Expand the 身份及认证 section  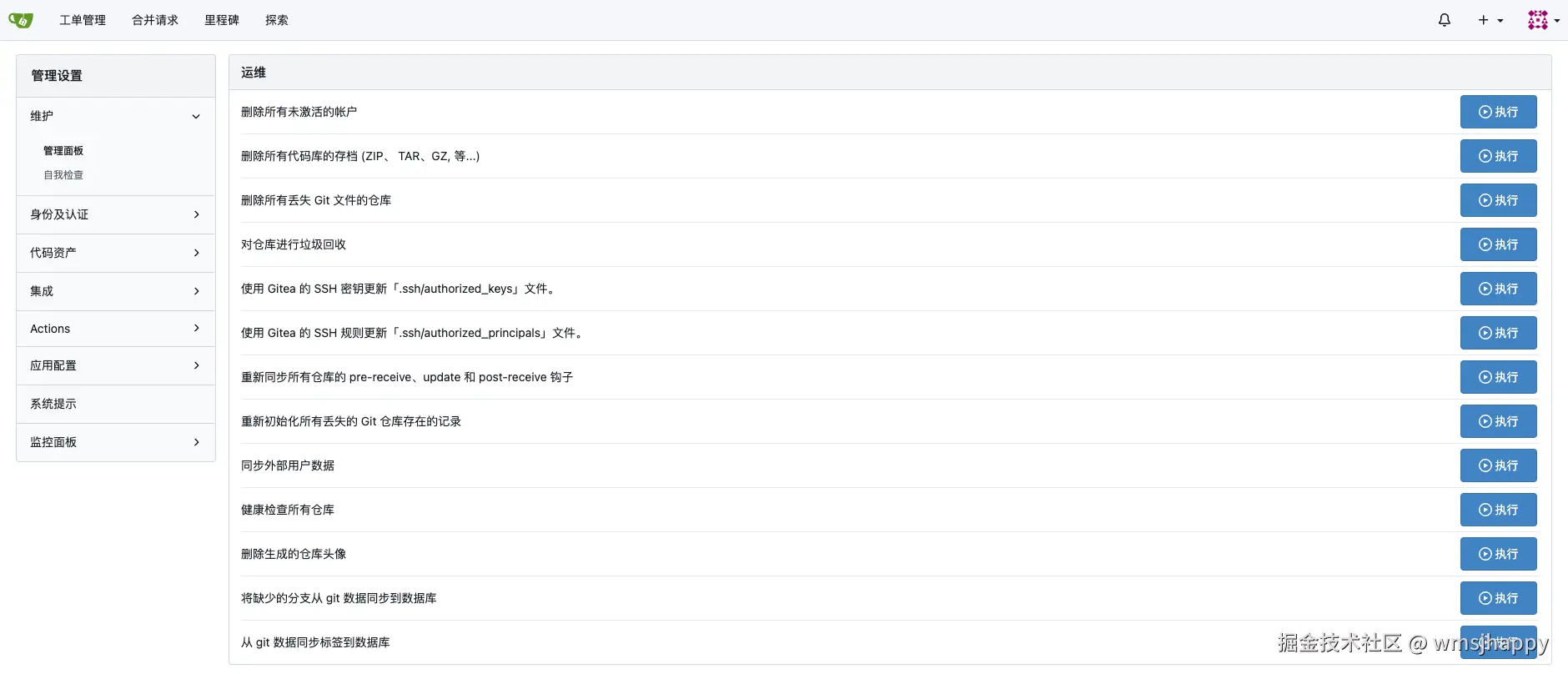(x=116, y=214)
